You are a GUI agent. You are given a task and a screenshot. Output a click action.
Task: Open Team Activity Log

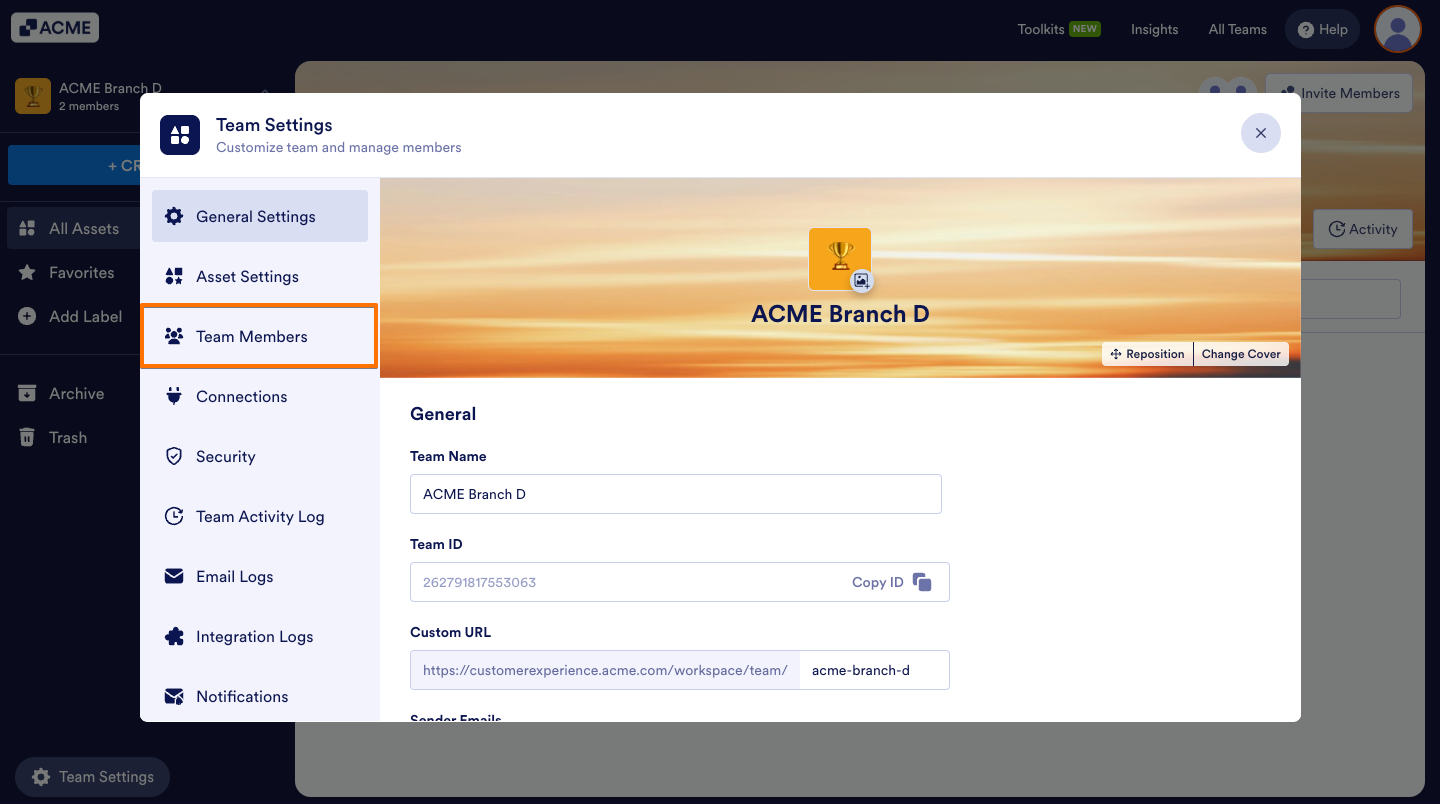point(259,516)
